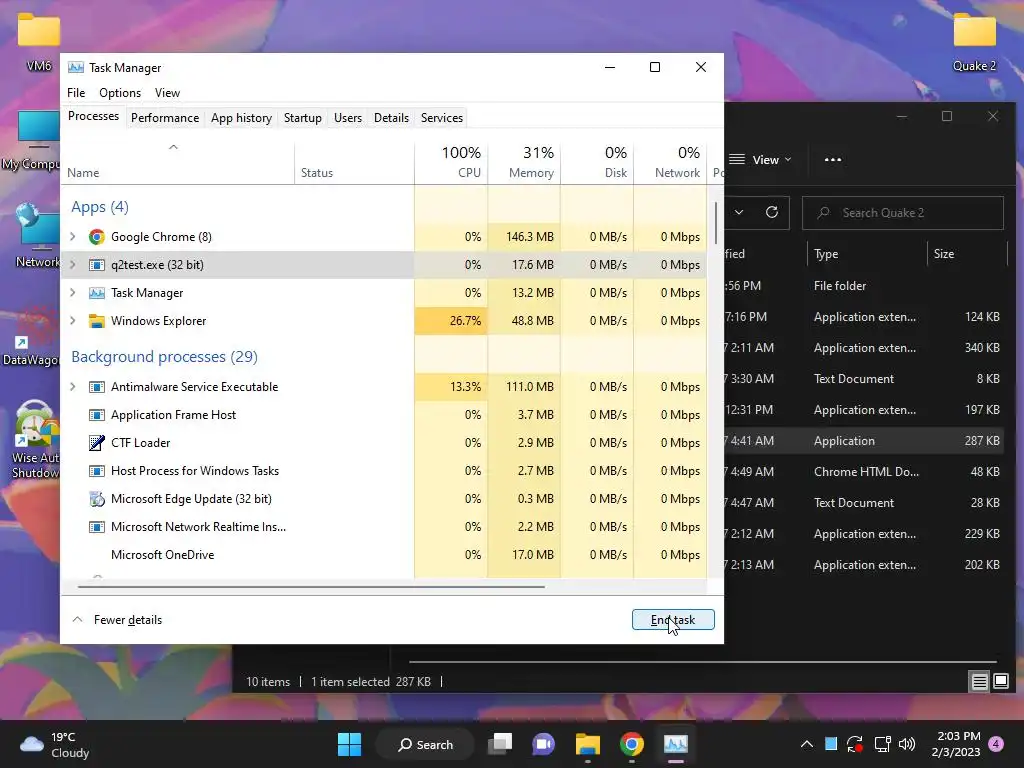Sort by Size column in Quake 2 window
This screenshot has height=768, width=1024.
[967, 253]
